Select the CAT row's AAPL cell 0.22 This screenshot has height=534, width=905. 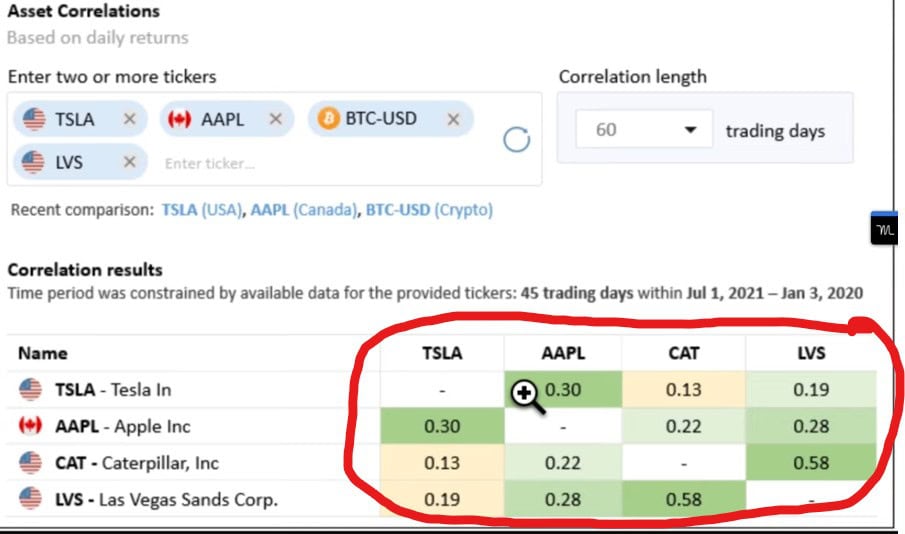563,462
